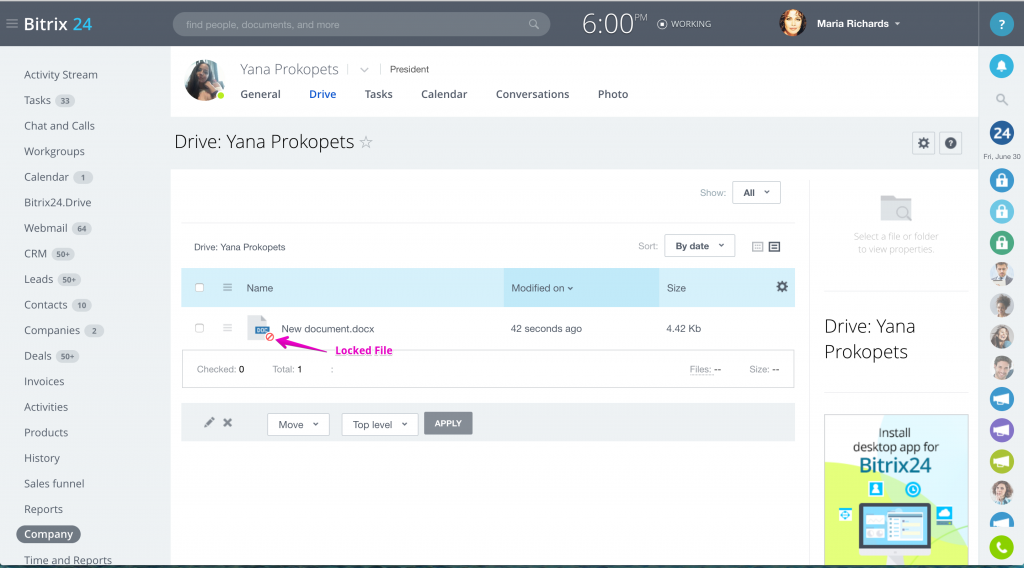
Task: Click Maria Richards avatar in top bar
Action: (792, 24)
